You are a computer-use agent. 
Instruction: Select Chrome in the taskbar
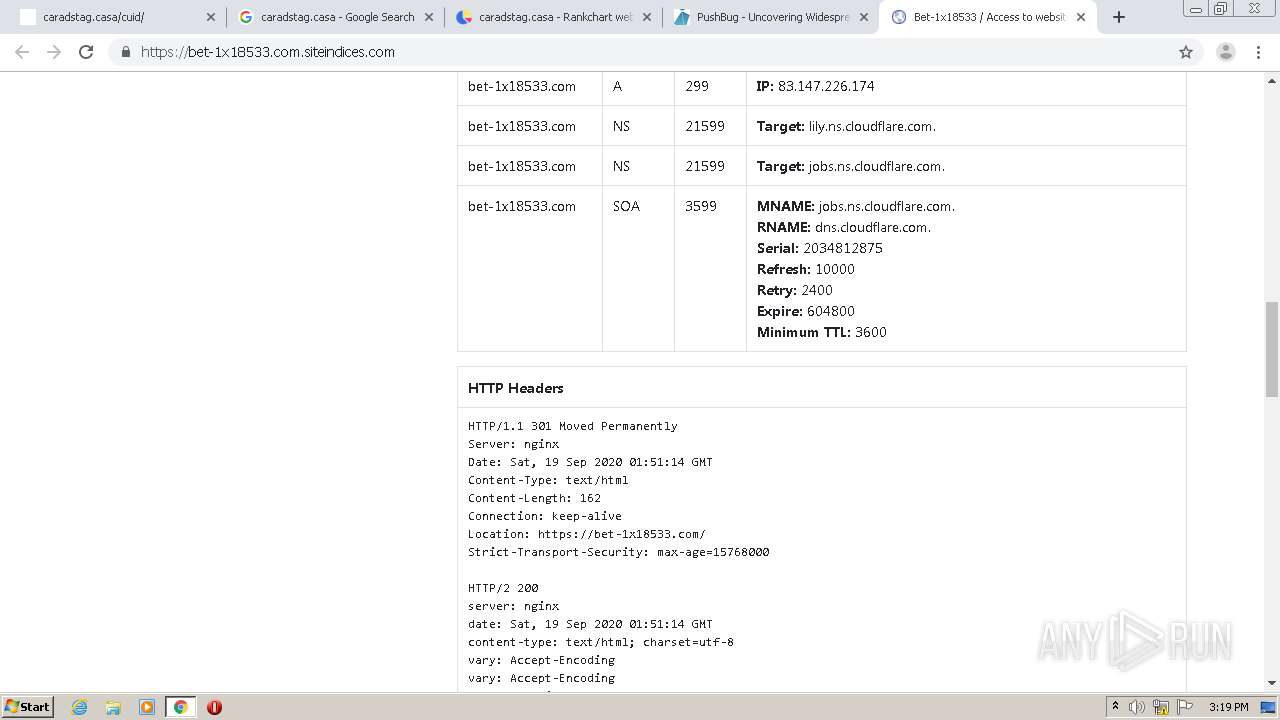point(180,707)
